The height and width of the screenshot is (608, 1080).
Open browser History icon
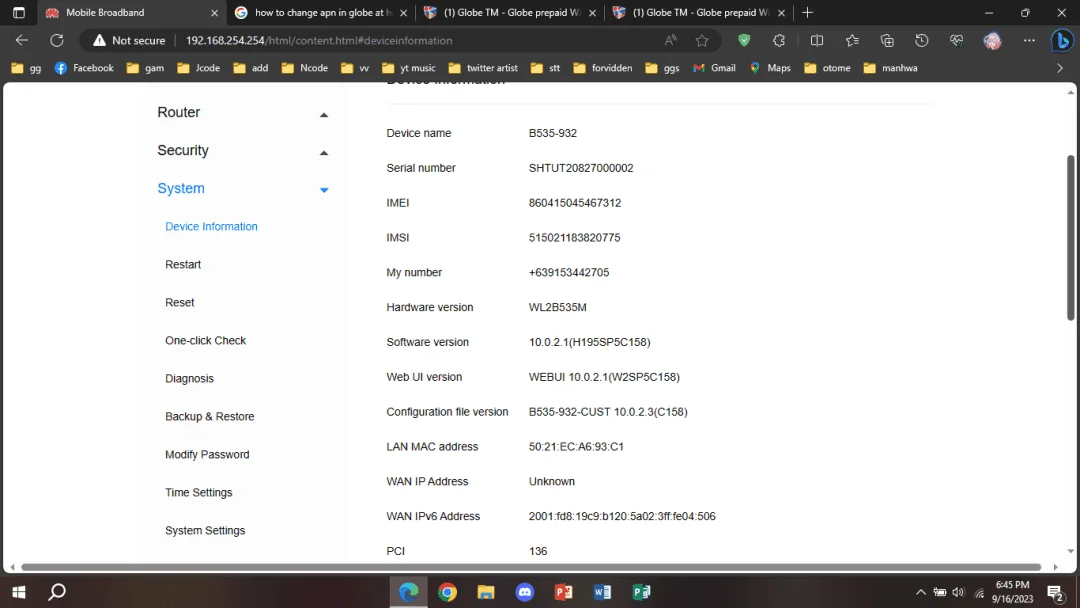(922, 41)
